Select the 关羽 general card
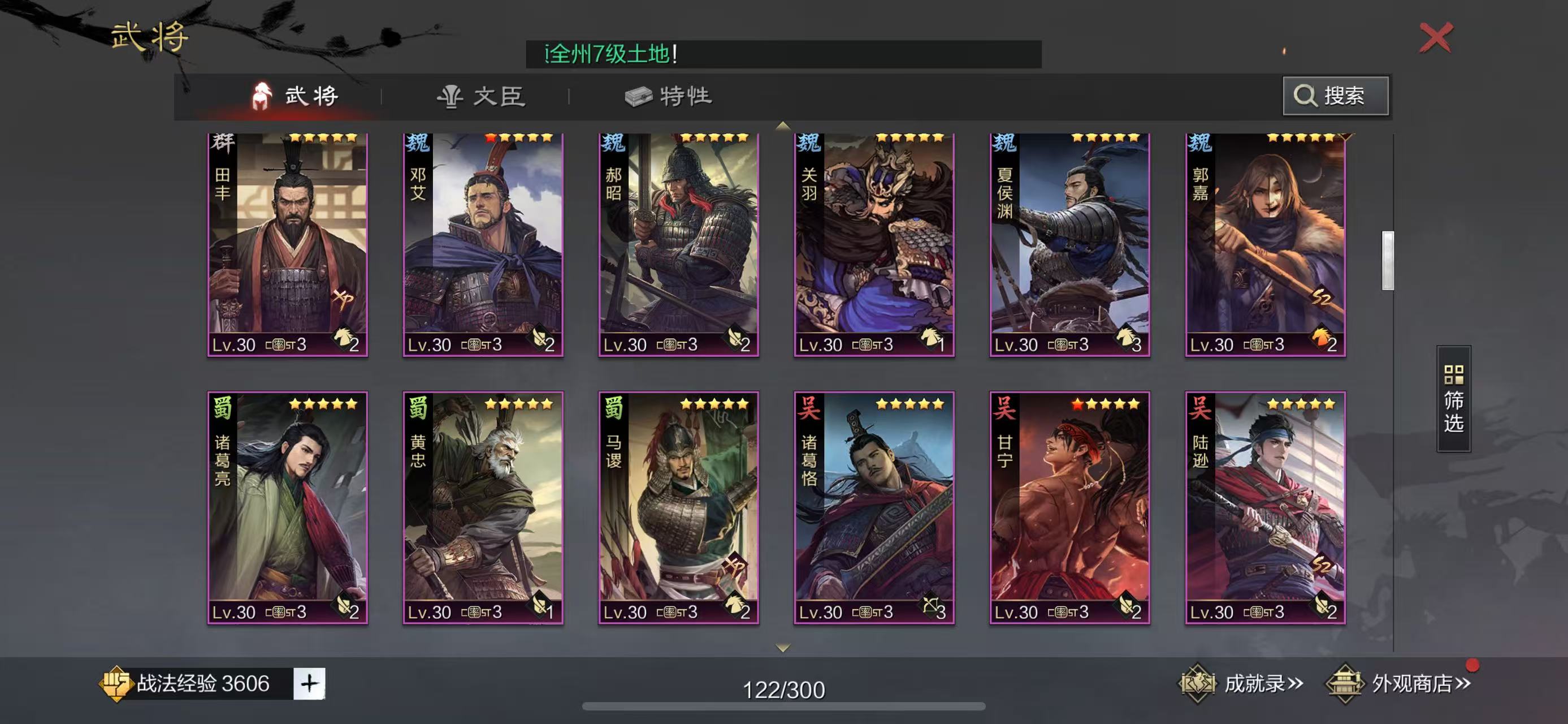This screenshot has width=1568, height=724. click(874, 245)
